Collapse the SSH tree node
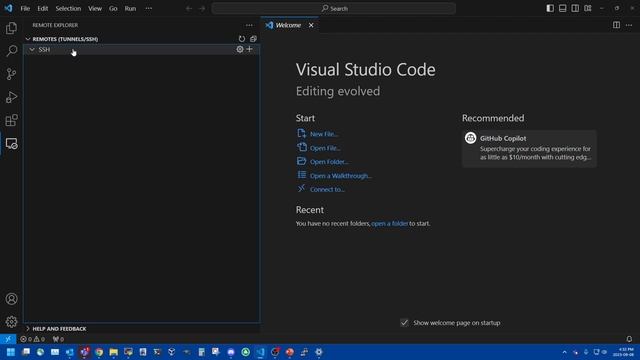 point(32,49)
